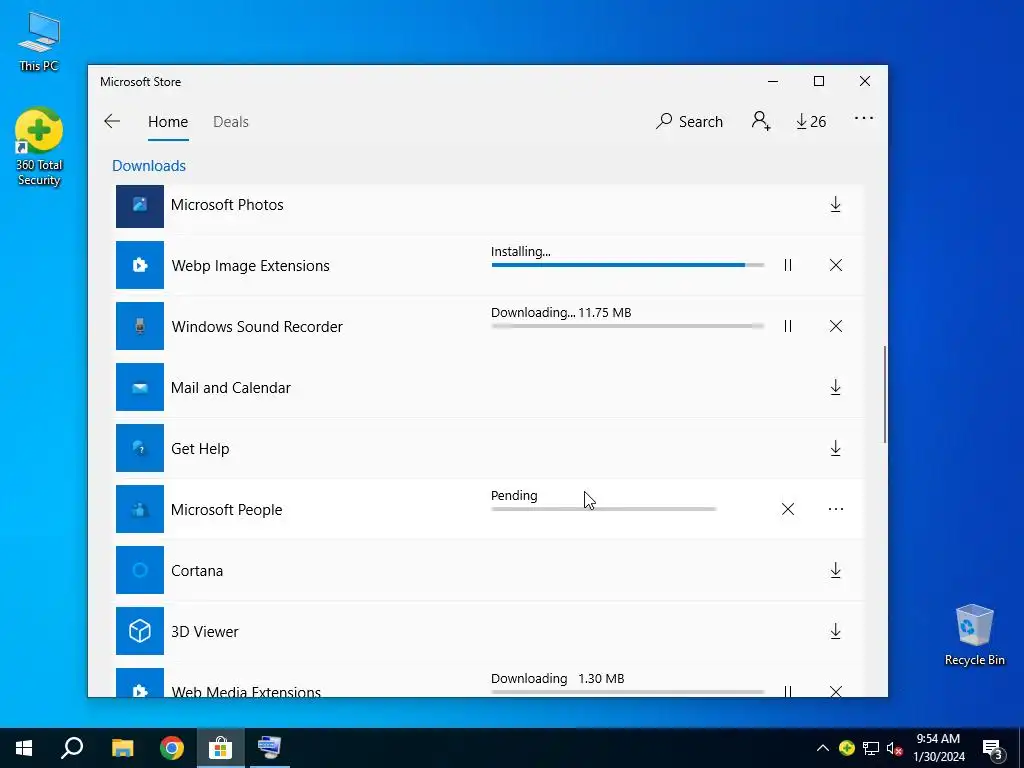Download Microsoft Photos update
The width and height of the screenshot is (1024, 768).
click(835, 205)
